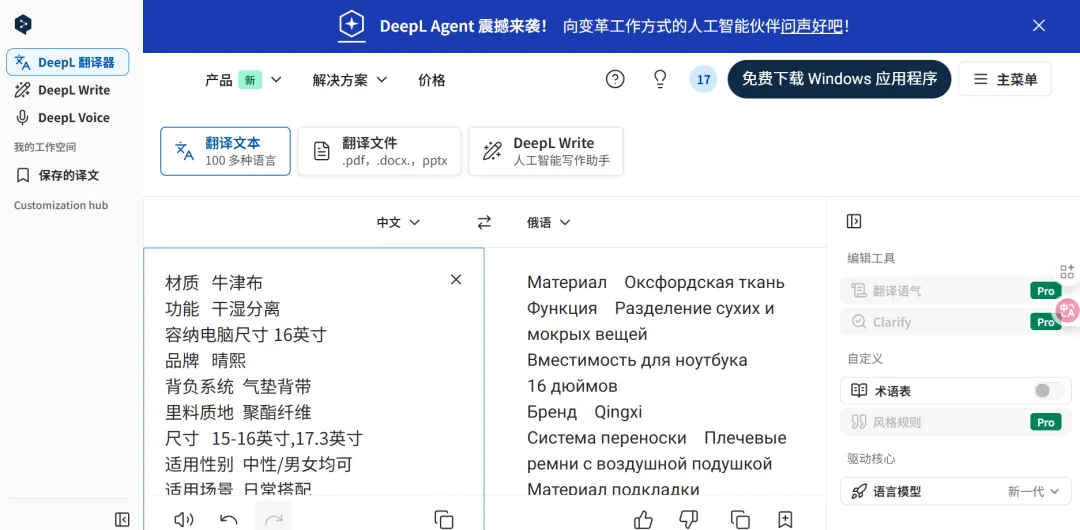Click the lightbulb tips icon
Screen dimensions: 1080x530
pos(660,79)
